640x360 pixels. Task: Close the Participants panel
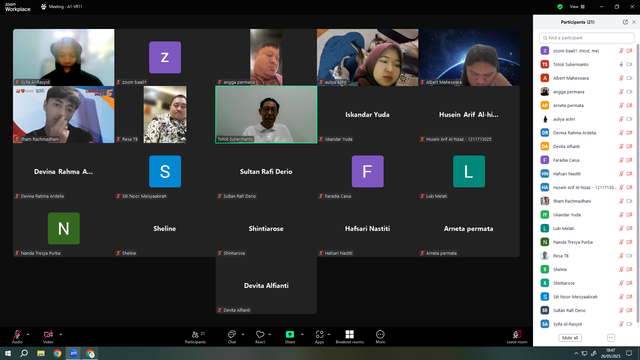pyautogui.click(x=634, y=22)
